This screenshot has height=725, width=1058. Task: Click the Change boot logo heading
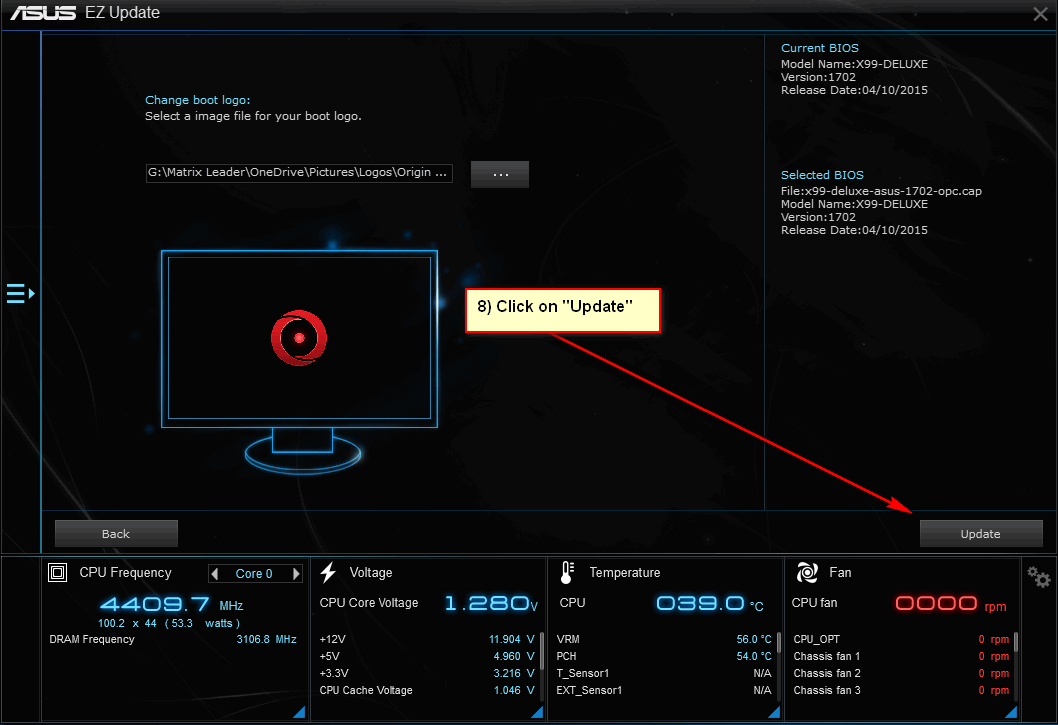point(198,100)
